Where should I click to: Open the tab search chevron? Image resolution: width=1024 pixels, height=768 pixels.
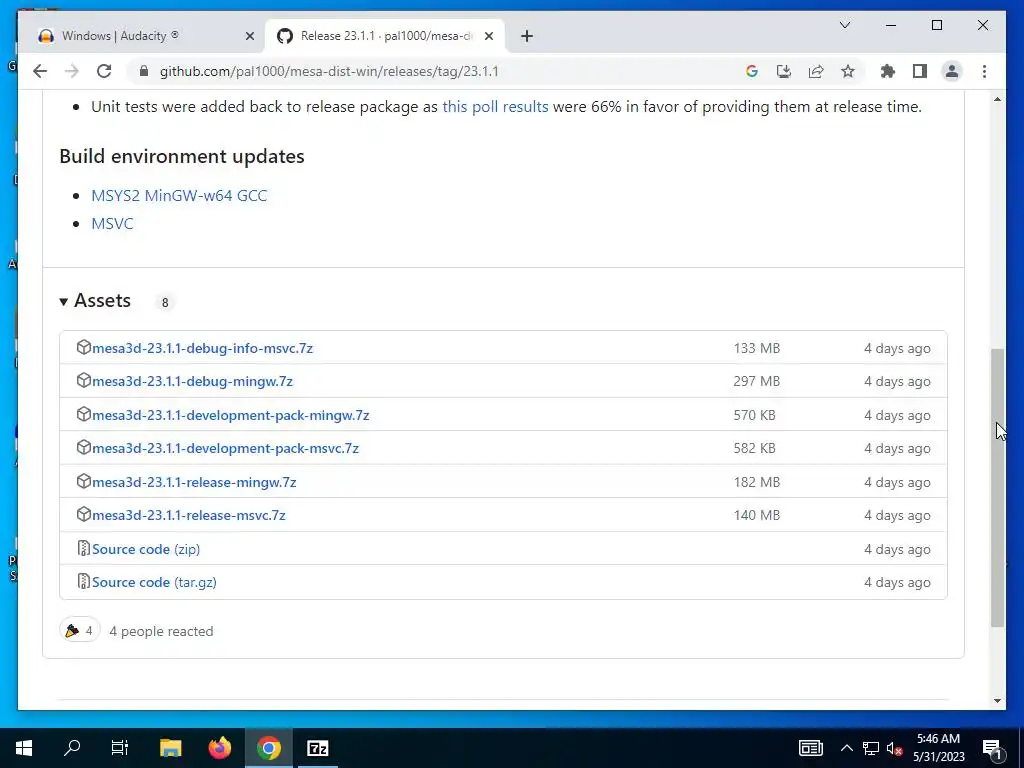(x=844, y=25)
